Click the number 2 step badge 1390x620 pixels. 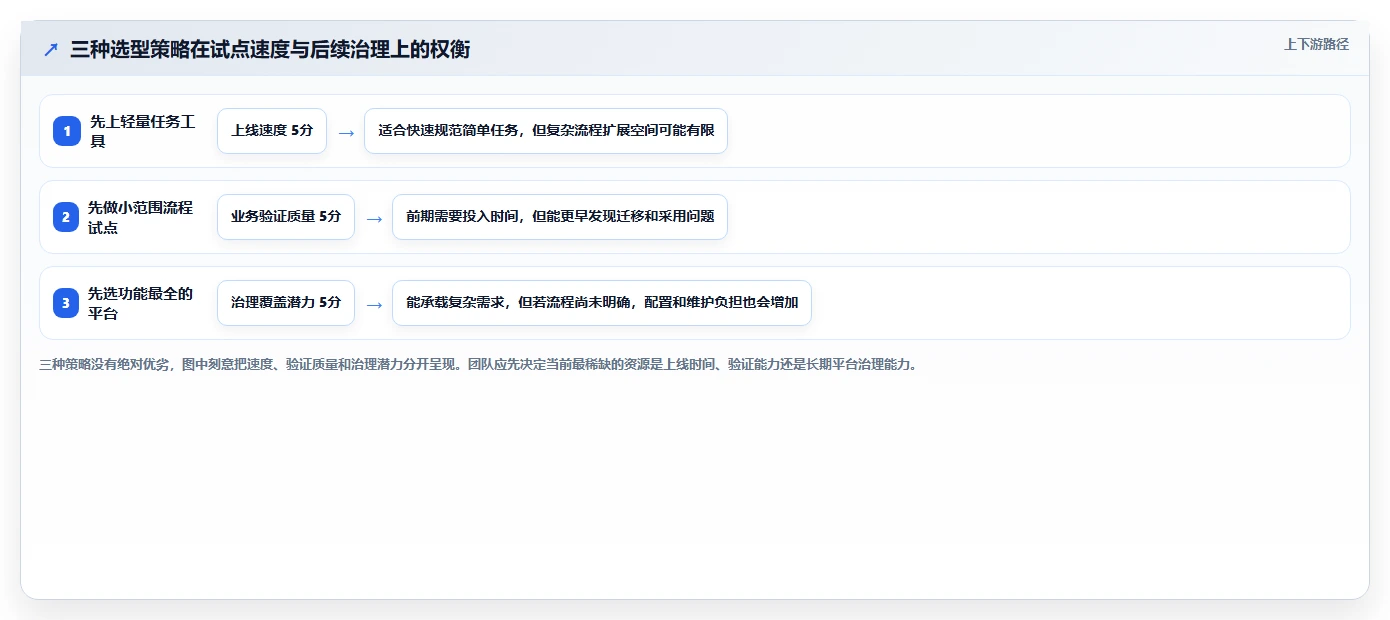(x=67, y=217)
